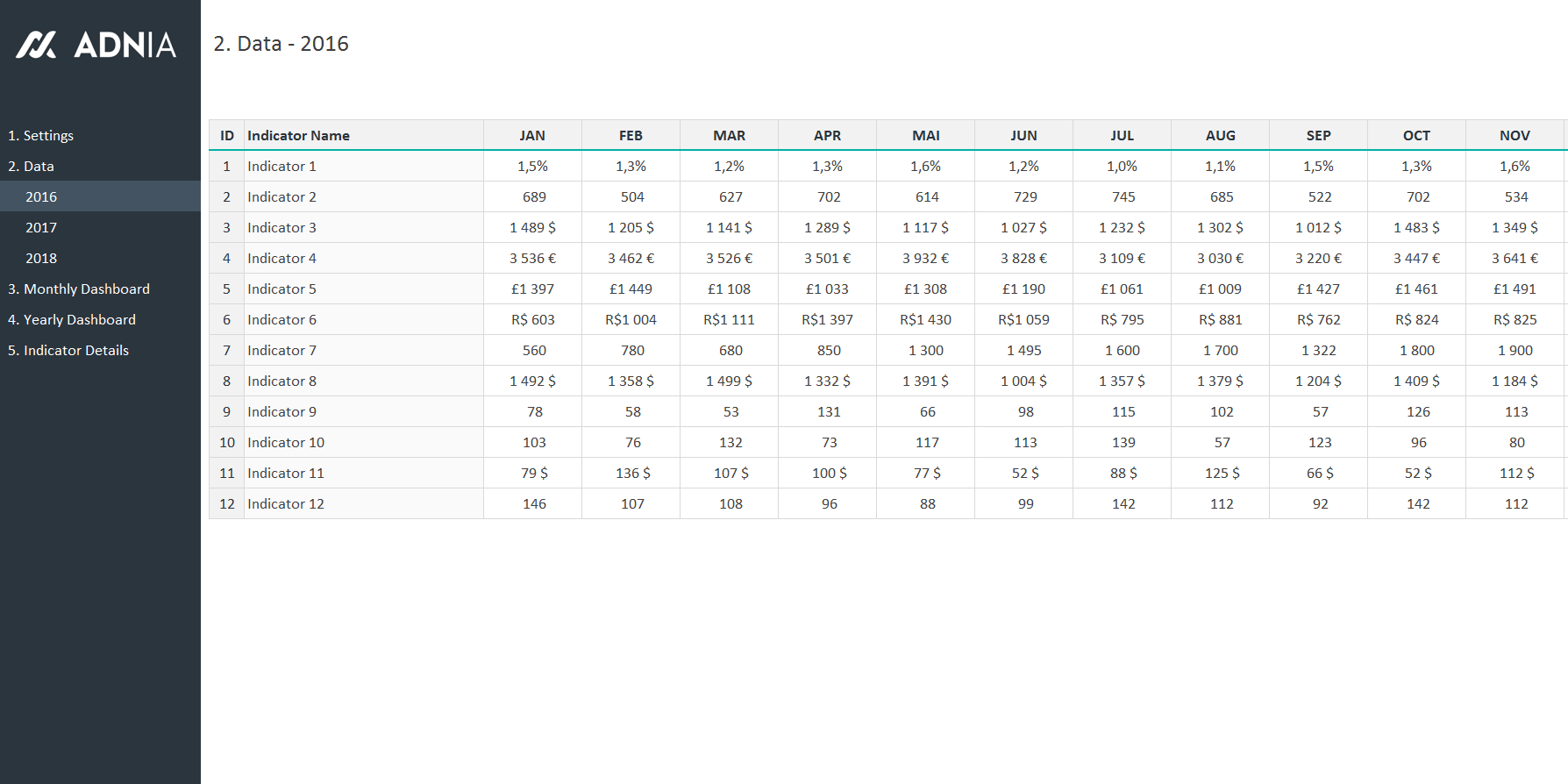Click the ID column header
The width and height of the screenshot is (1568, 784).
tap(227, 135)
